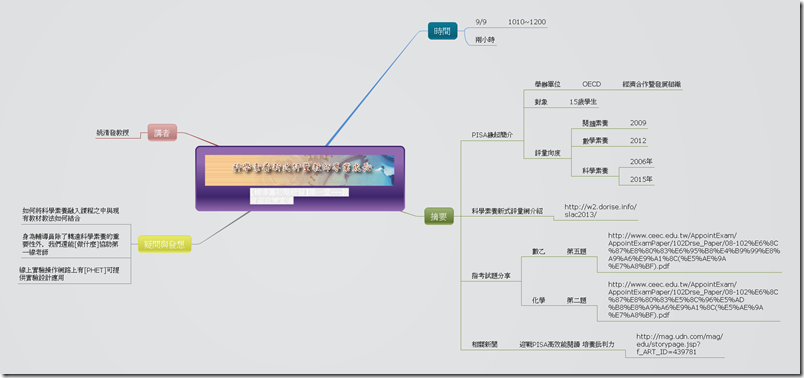Image resolution: width=804 pixels, height=378 pixels.
Task: Select the 1010~1200 time subtopic
Action: [527, 22]
